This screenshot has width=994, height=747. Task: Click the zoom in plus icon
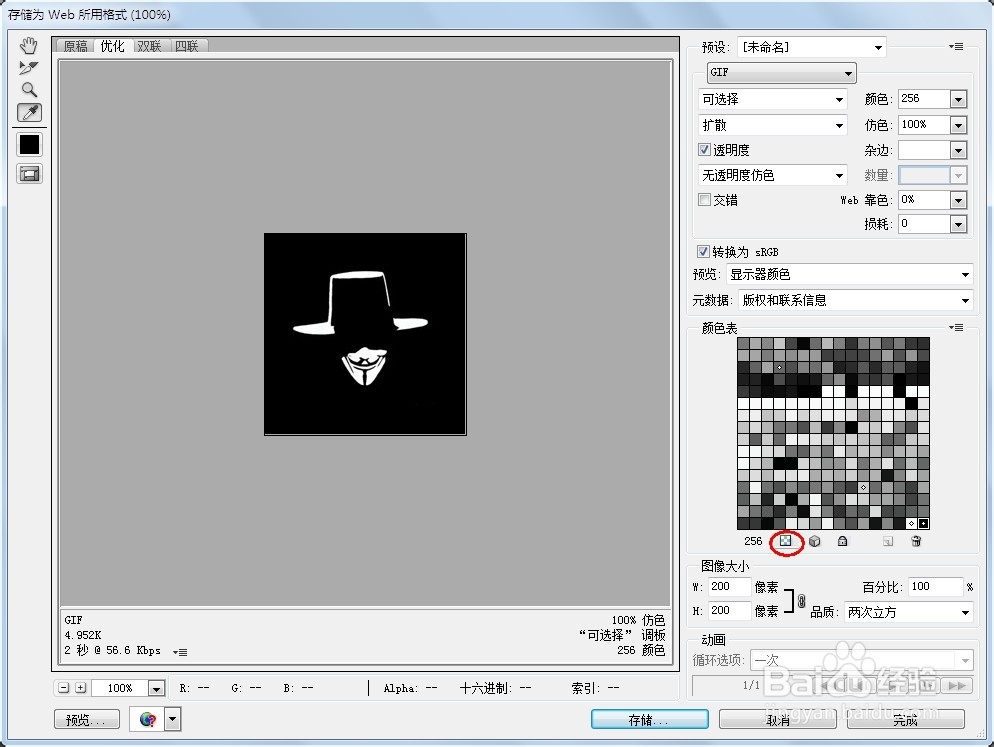(x=81, y=687)
